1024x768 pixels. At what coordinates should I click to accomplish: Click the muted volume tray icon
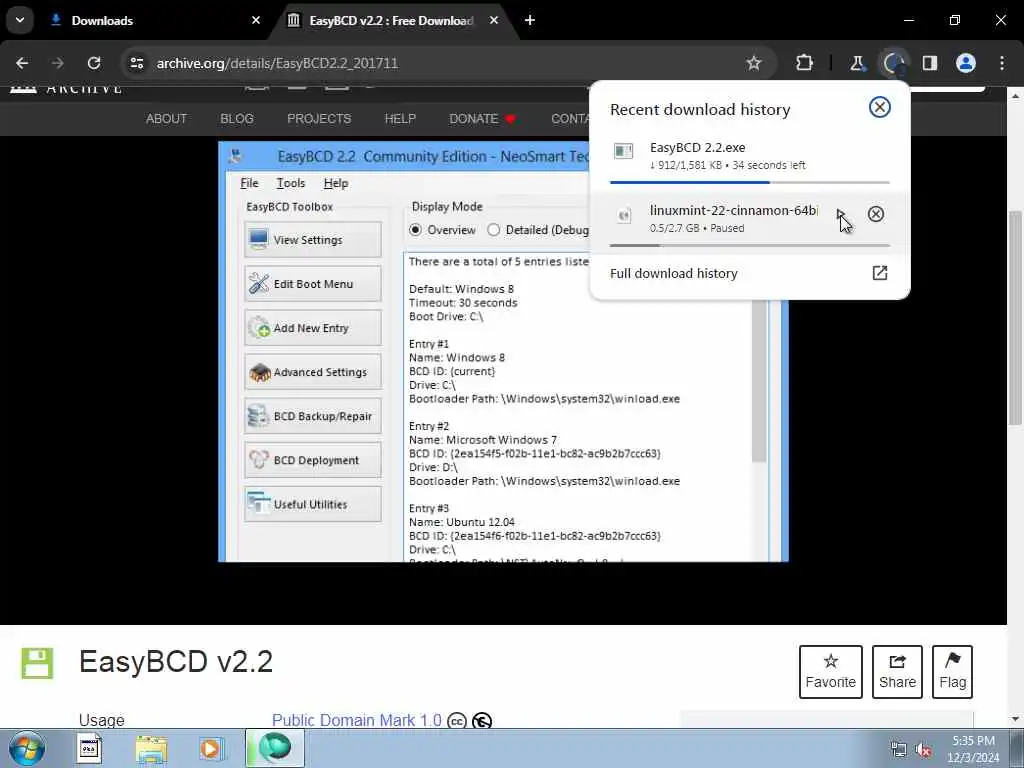coord(923,750)
